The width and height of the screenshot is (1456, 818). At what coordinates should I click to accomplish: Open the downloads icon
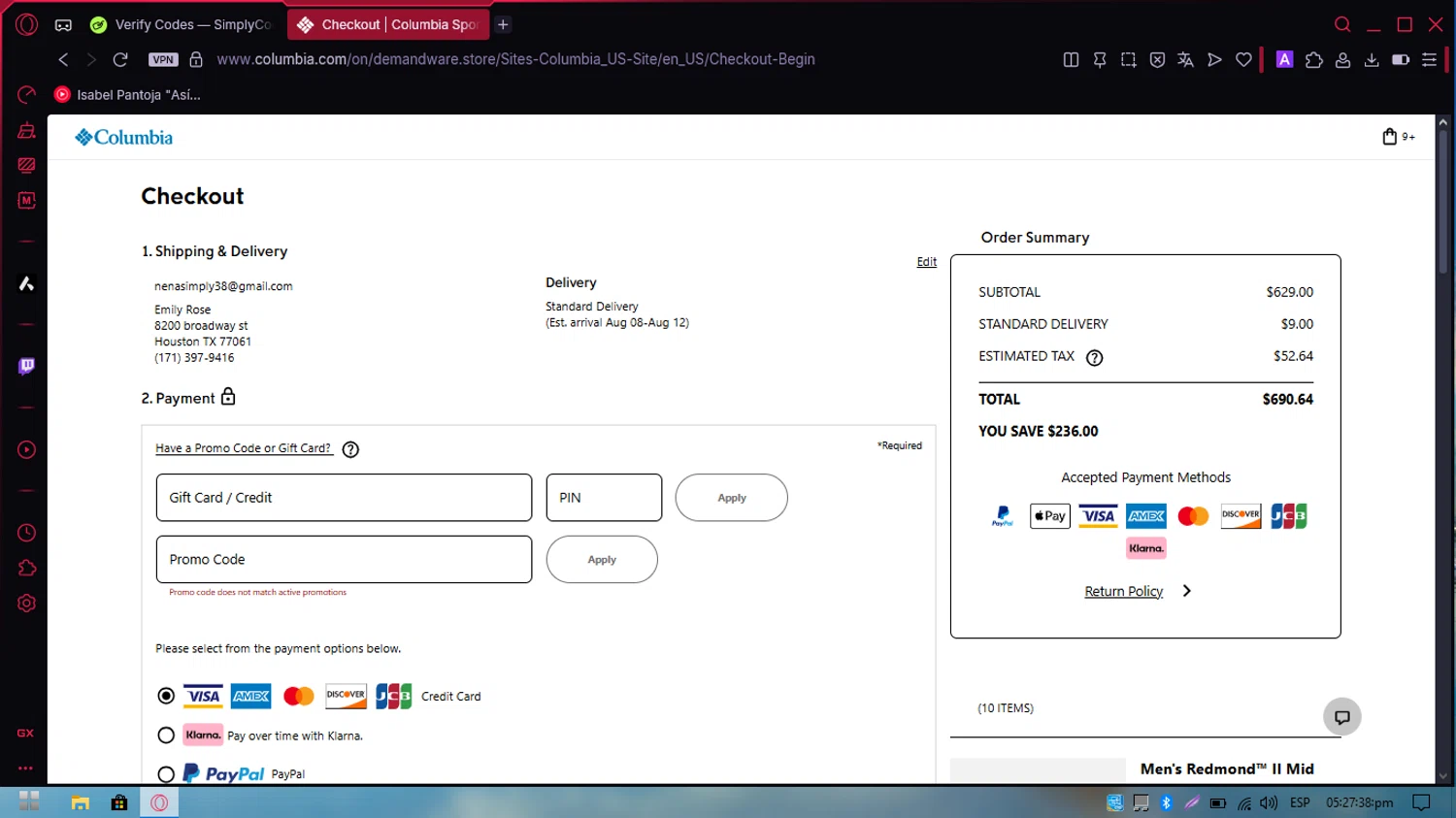1372,59
